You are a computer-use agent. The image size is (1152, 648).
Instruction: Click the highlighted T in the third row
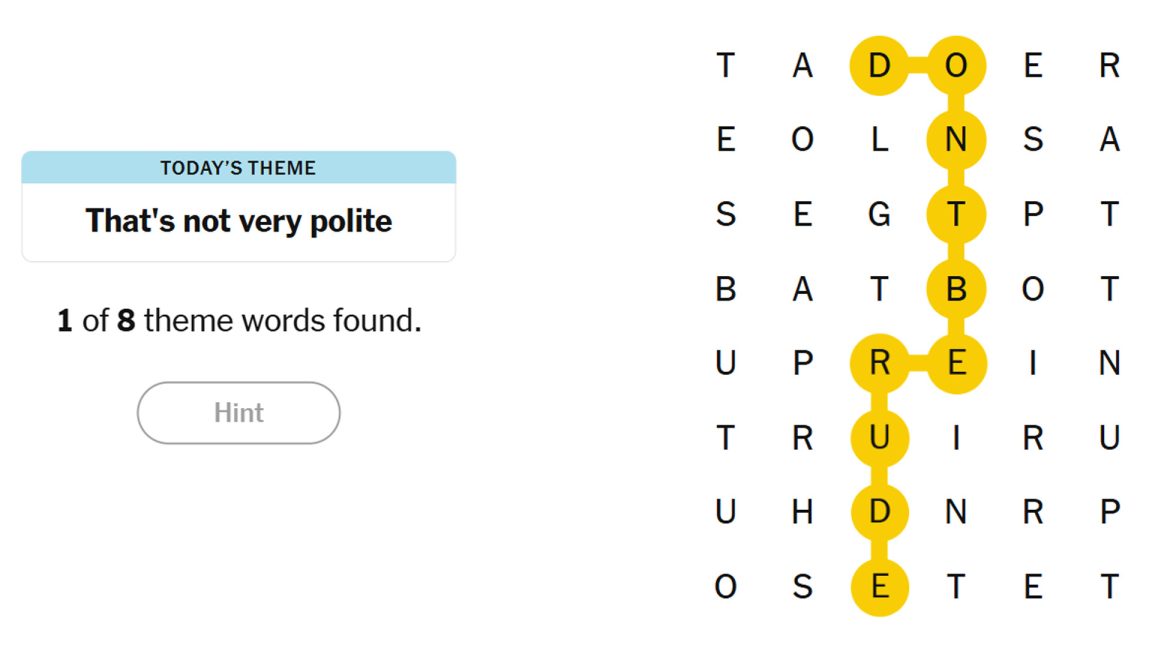coord(956,213)
